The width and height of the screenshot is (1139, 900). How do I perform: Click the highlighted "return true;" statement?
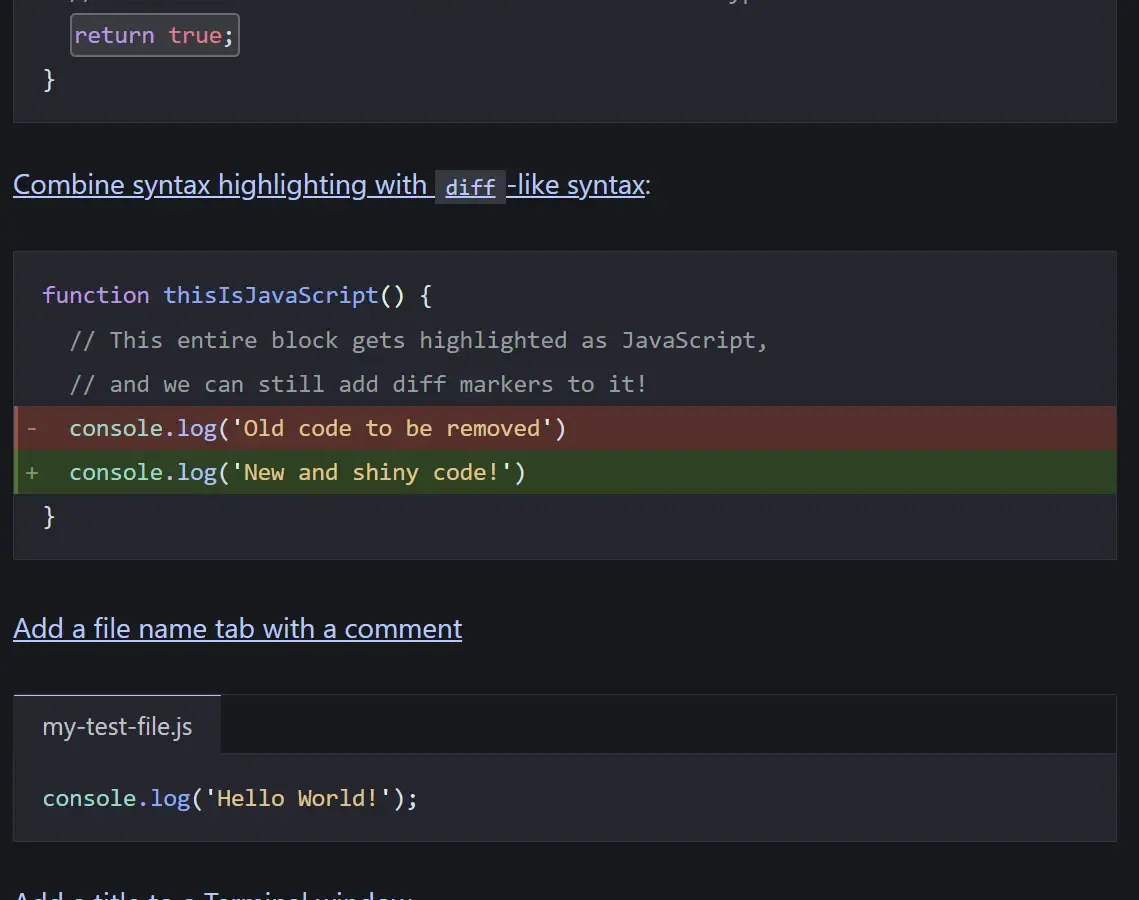(155, 36)
